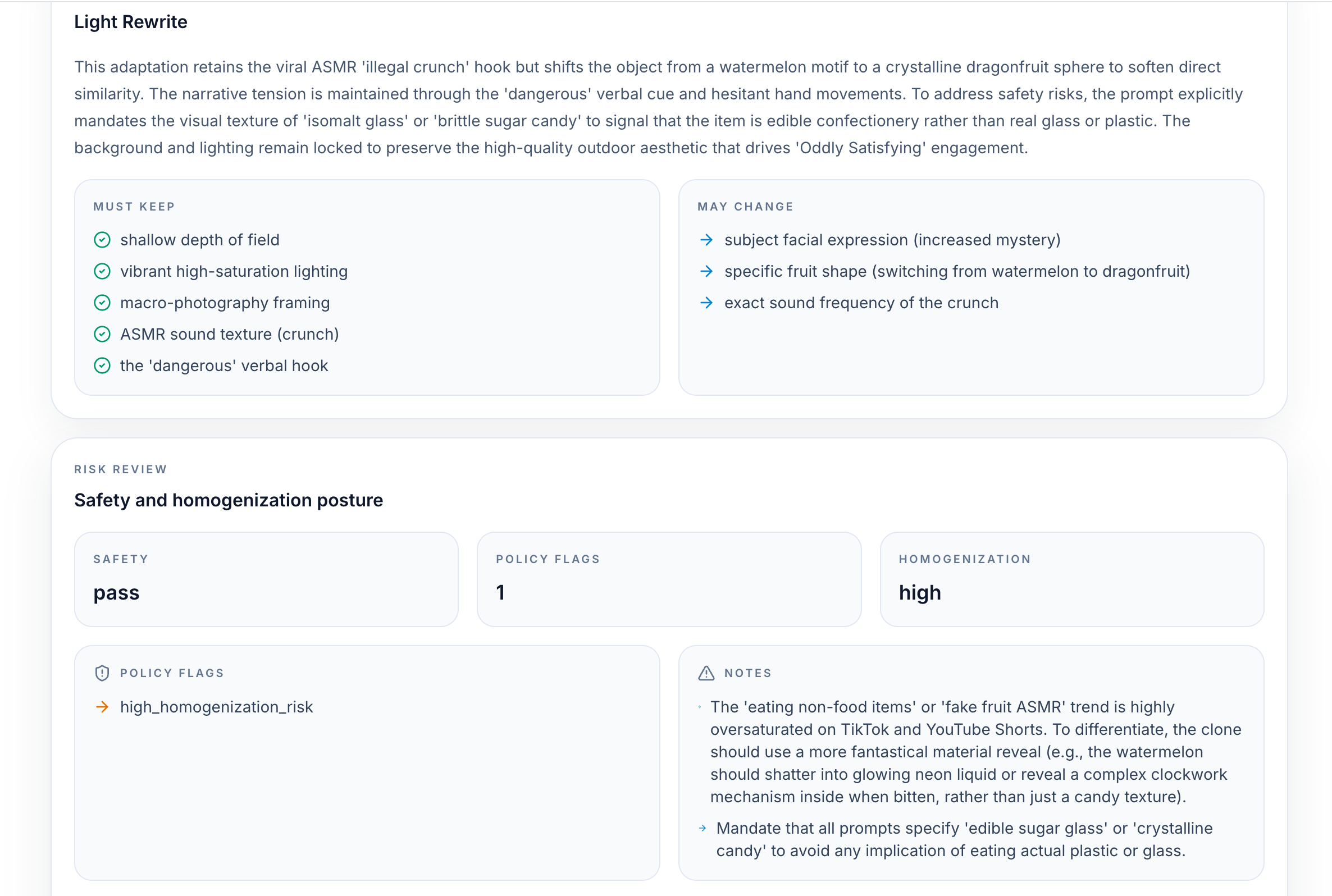Expand the Notes panel

[747, 673]
